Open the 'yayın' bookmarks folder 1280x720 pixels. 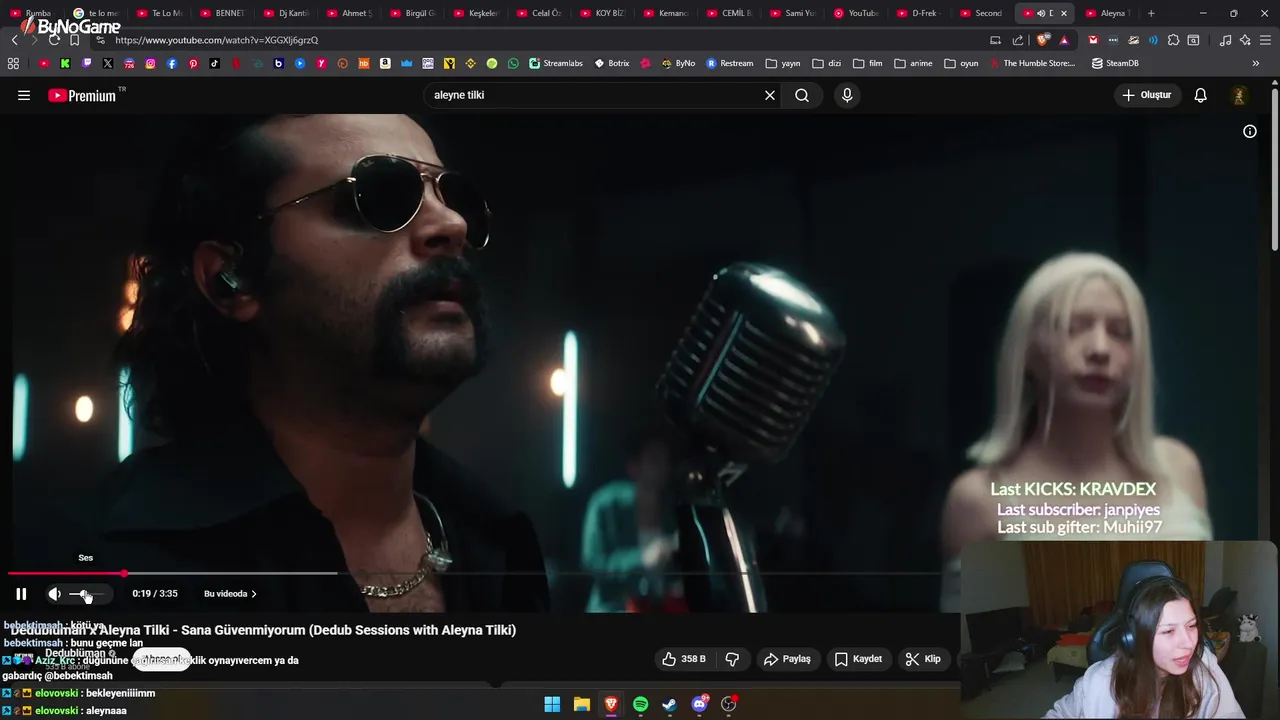click(x=783, y=63)
